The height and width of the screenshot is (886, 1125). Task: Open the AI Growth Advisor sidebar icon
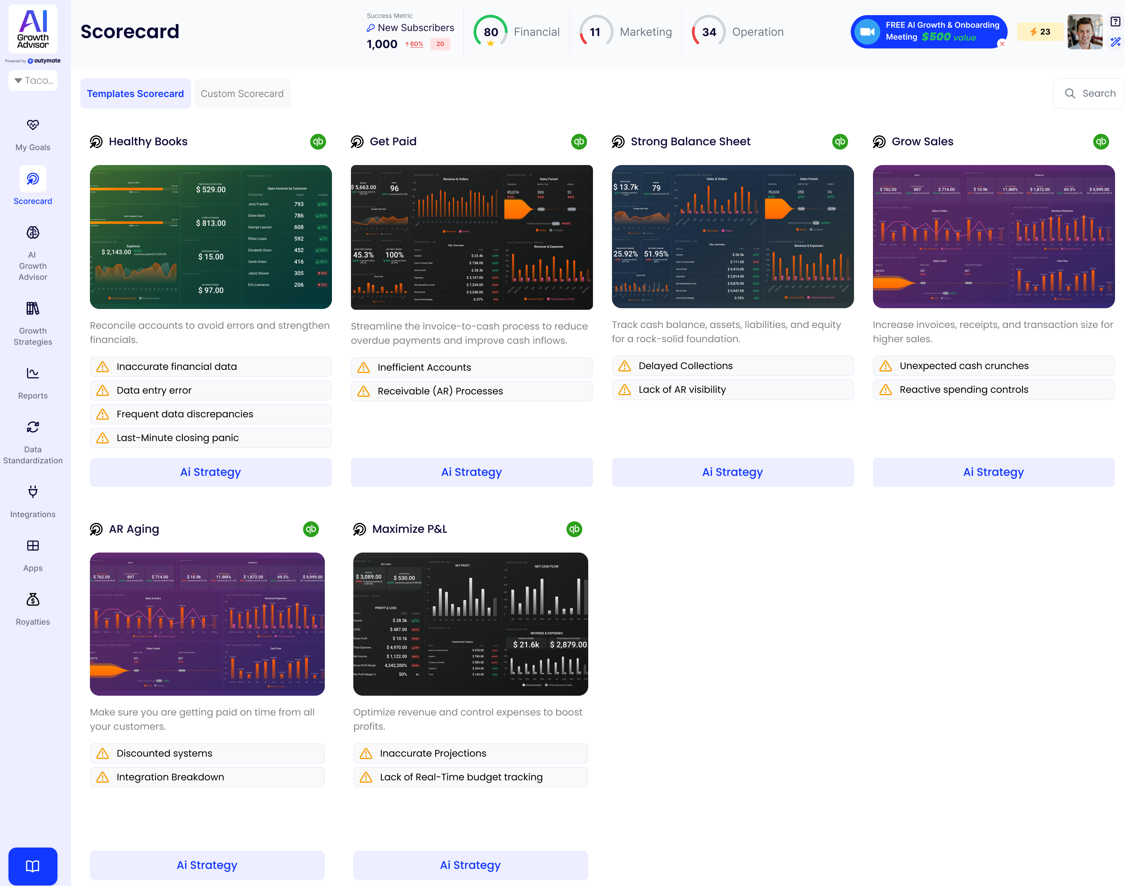(33, 233)
